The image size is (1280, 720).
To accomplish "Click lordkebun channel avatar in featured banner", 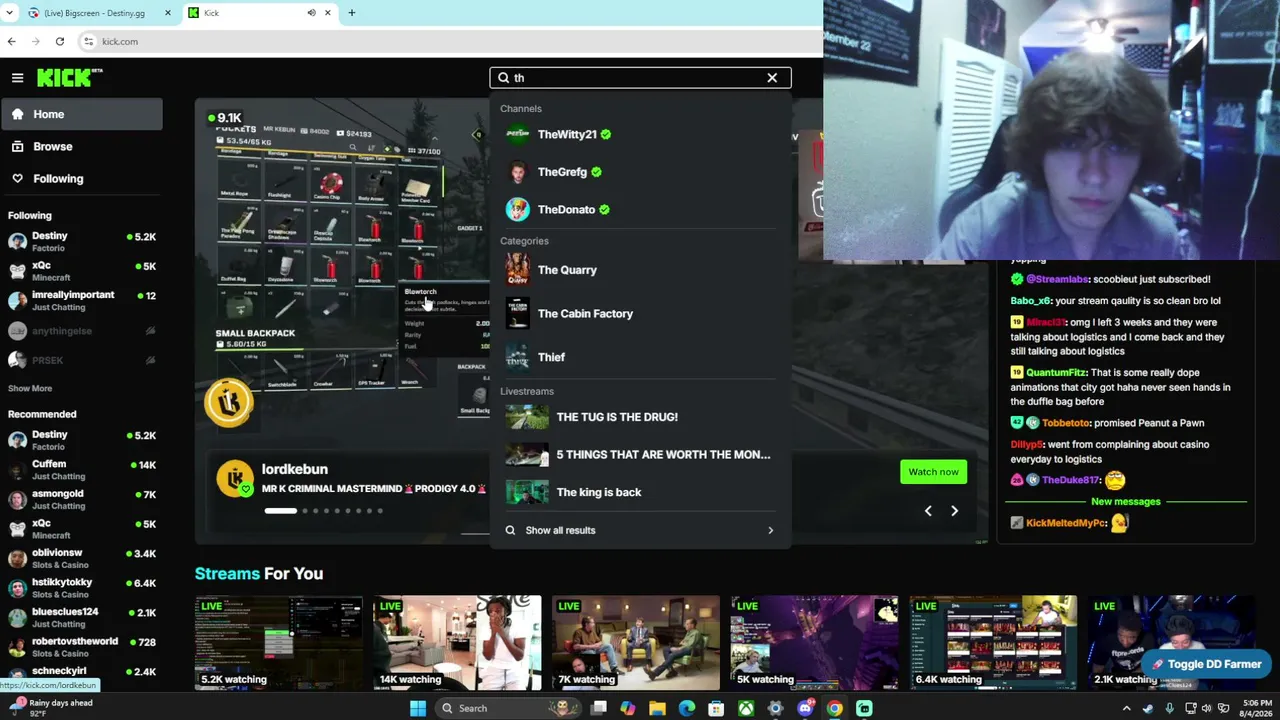I will pos(235,478).
